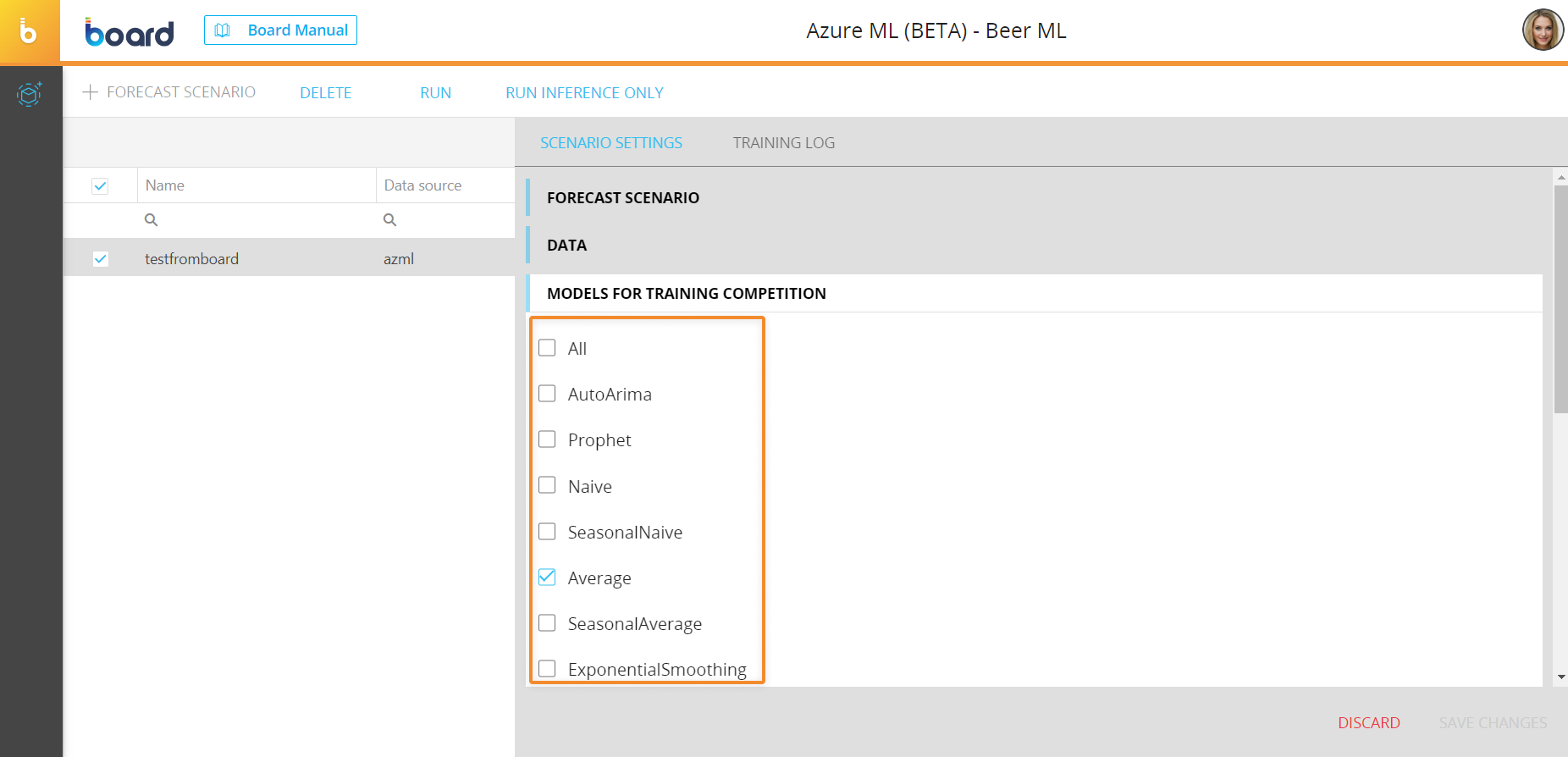Click the Name column search icon
This screenshot has height=757, width=1568.
(x=151, y=219)
